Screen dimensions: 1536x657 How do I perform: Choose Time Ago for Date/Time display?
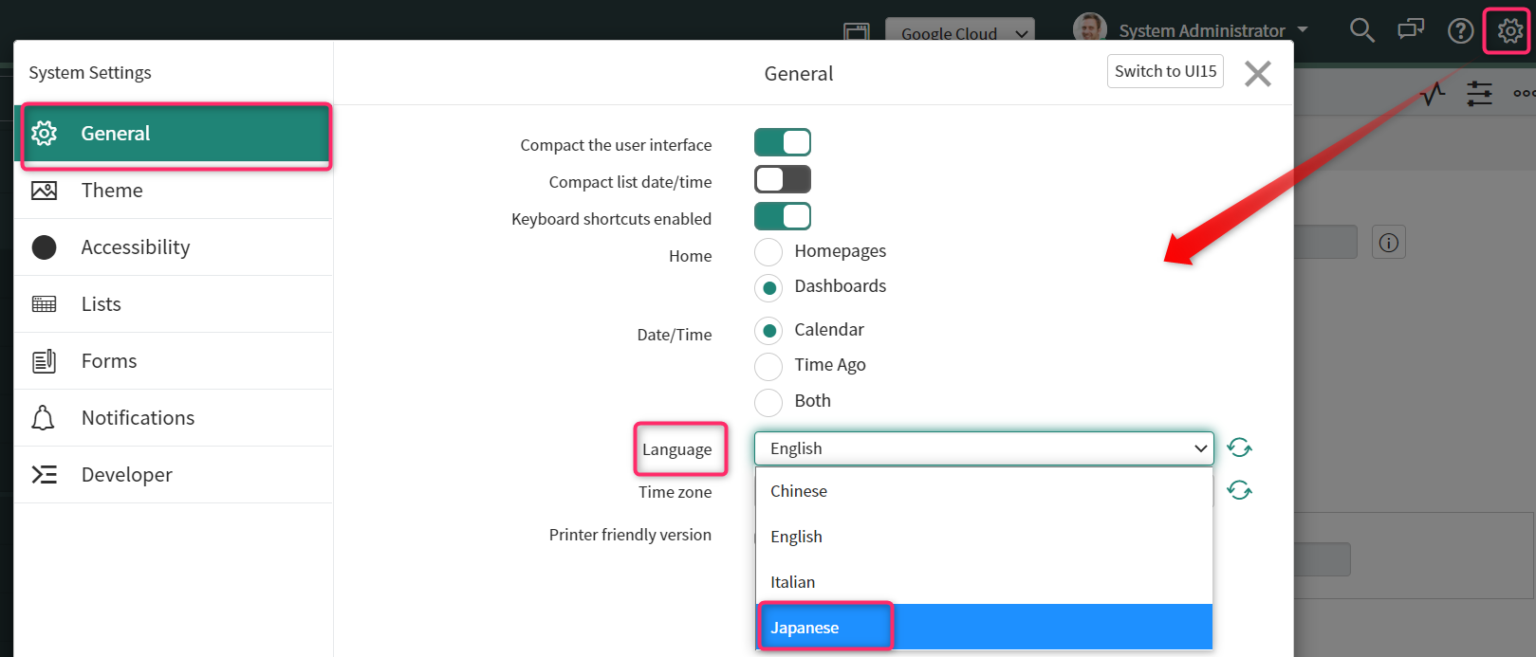click(x=768, y=366)
